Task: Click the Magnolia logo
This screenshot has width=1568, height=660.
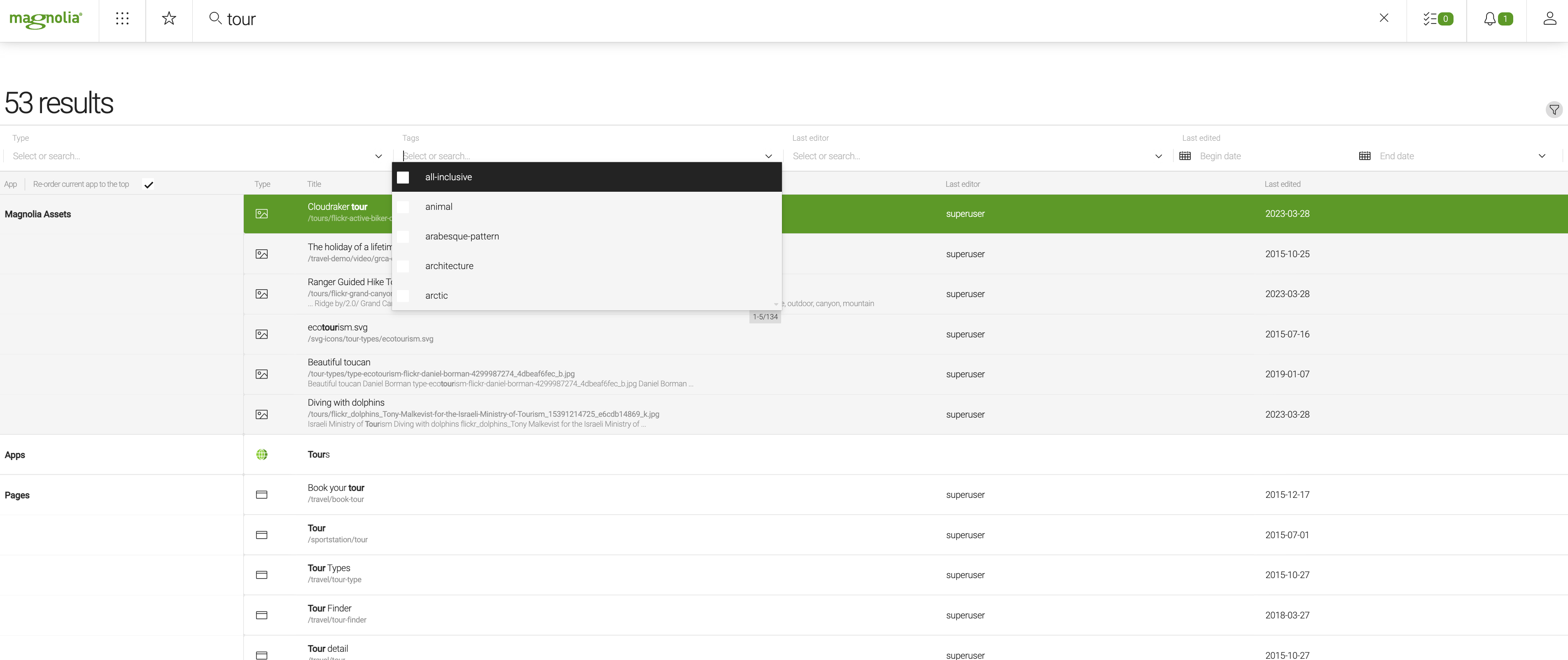Action: (46, 19)
